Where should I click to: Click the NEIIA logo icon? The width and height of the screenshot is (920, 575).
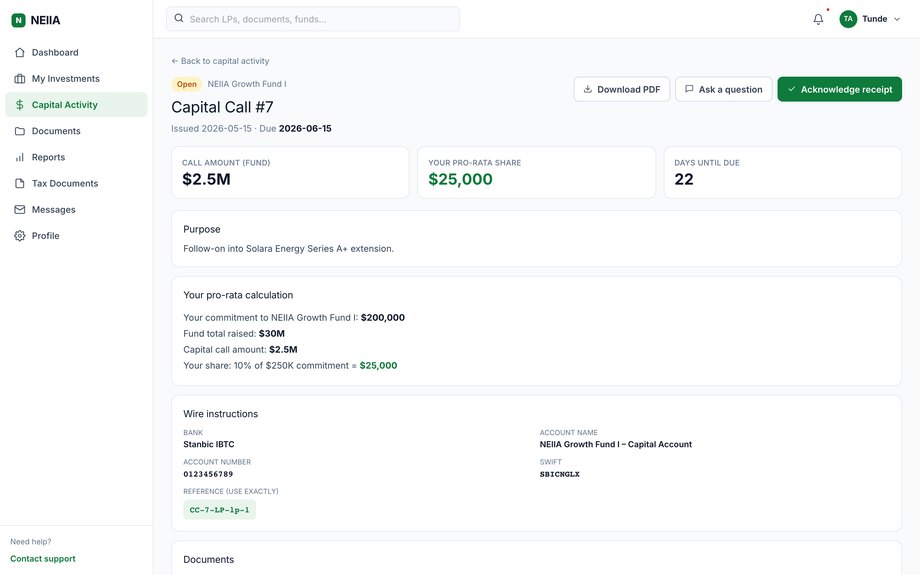click(x=18, y=21)
